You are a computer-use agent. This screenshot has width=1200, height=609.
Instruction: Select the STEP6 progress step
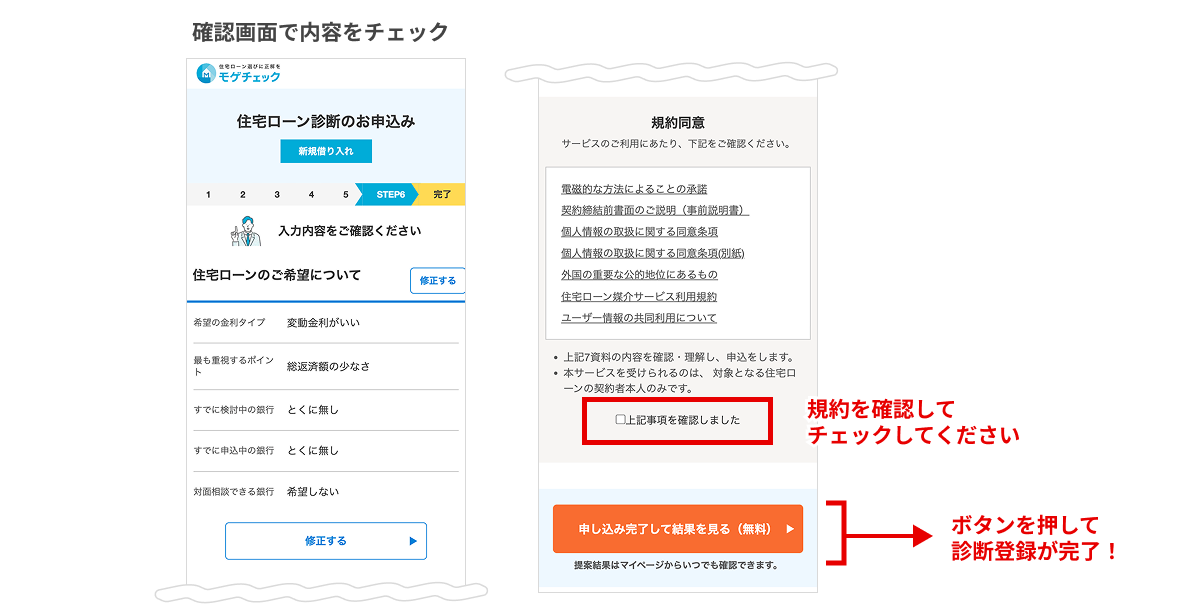390,194
